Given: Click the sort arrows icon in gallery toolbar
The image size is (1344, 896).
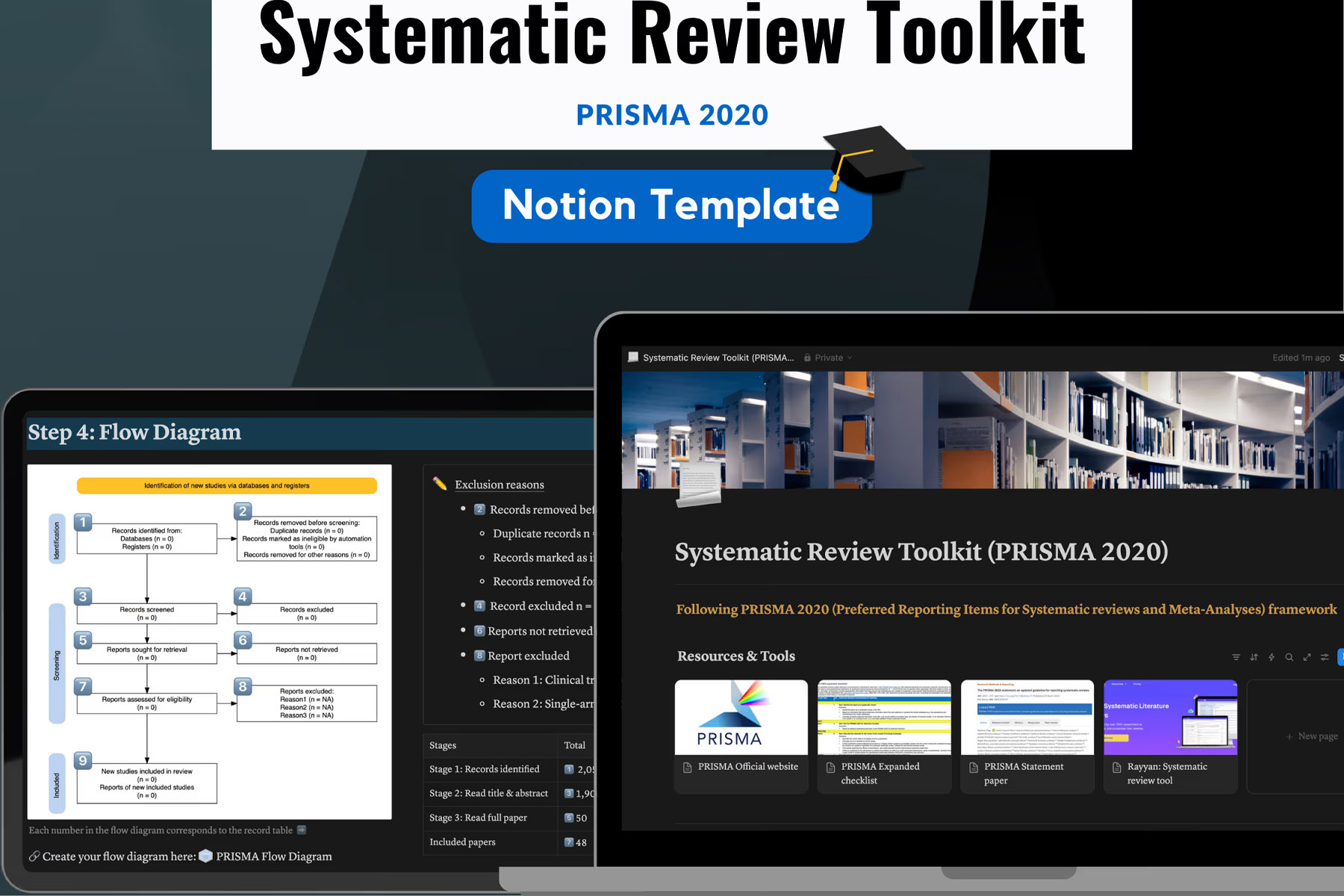Looking at the screenshot, I should coord(1254,657).
